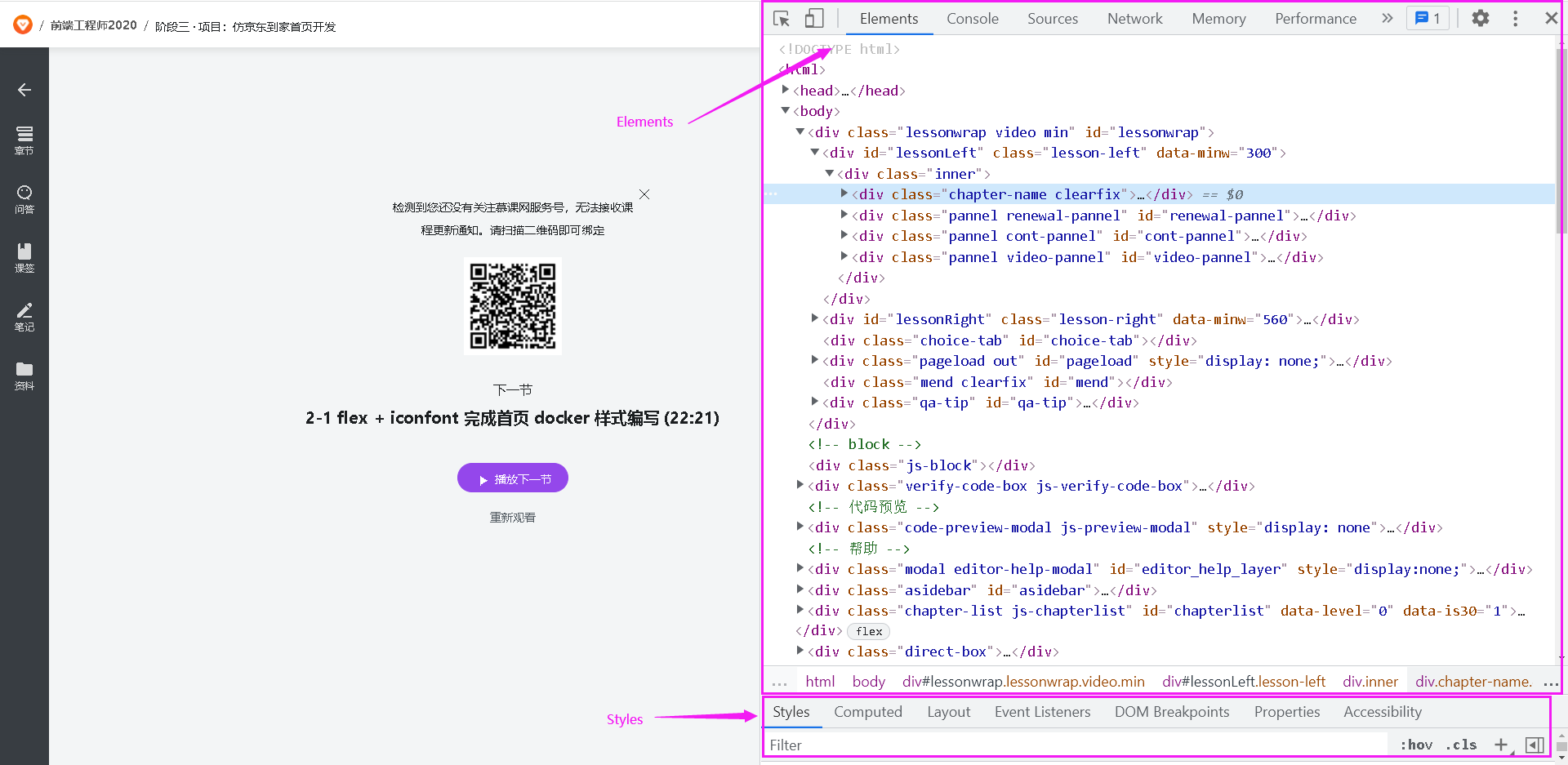This screenshot has height=765, width=1568.
Task: Expand the editor_help_layer modal node
Action: [x=800, y=568]
